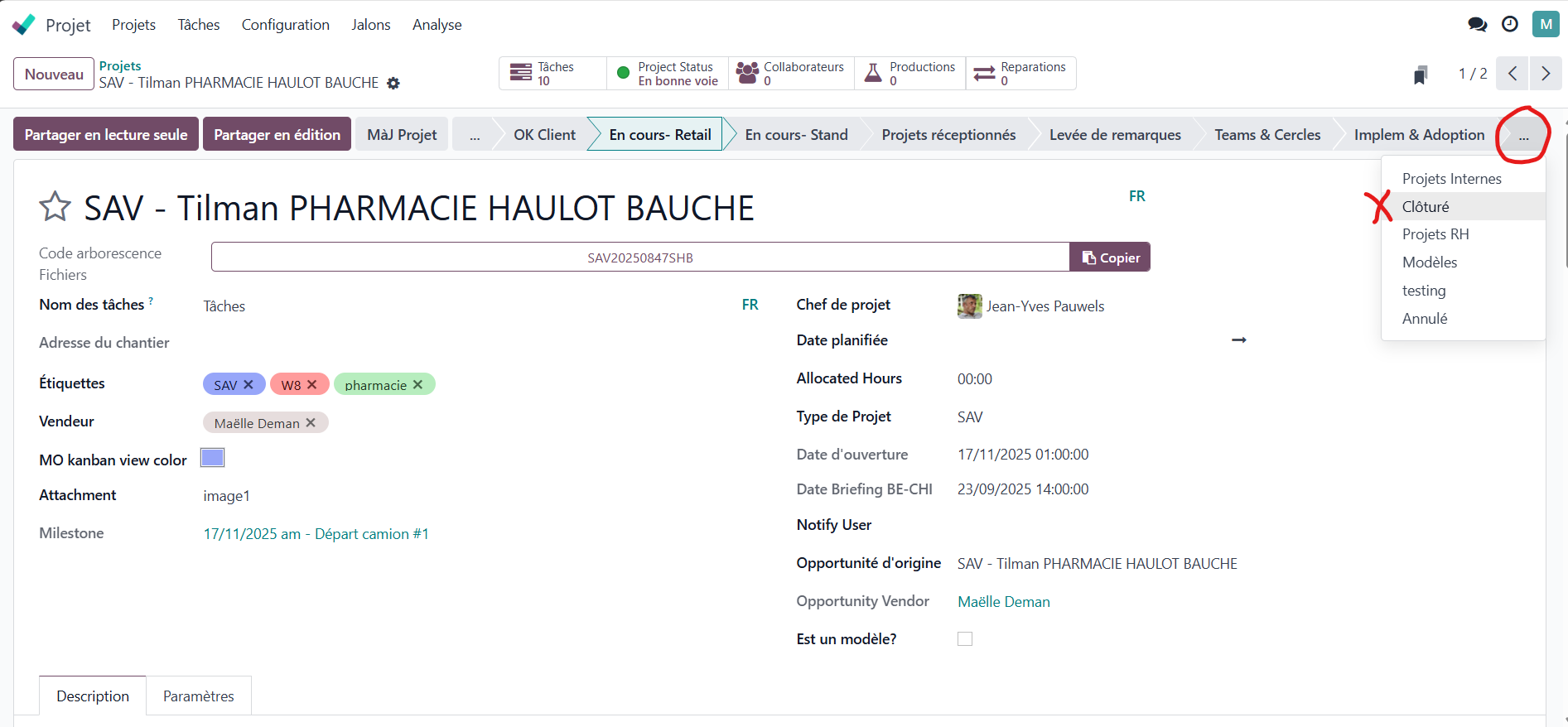
Task: Switch to the Paramètres tab
Action: [x=198, y=696]
